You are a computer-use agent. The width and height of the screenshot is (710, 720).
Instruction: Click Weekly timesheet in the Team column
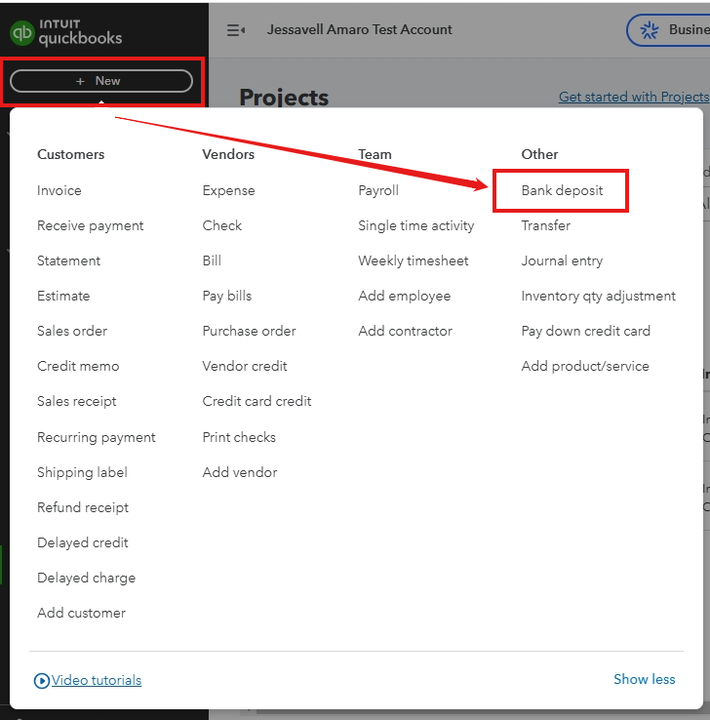point(413,261)
